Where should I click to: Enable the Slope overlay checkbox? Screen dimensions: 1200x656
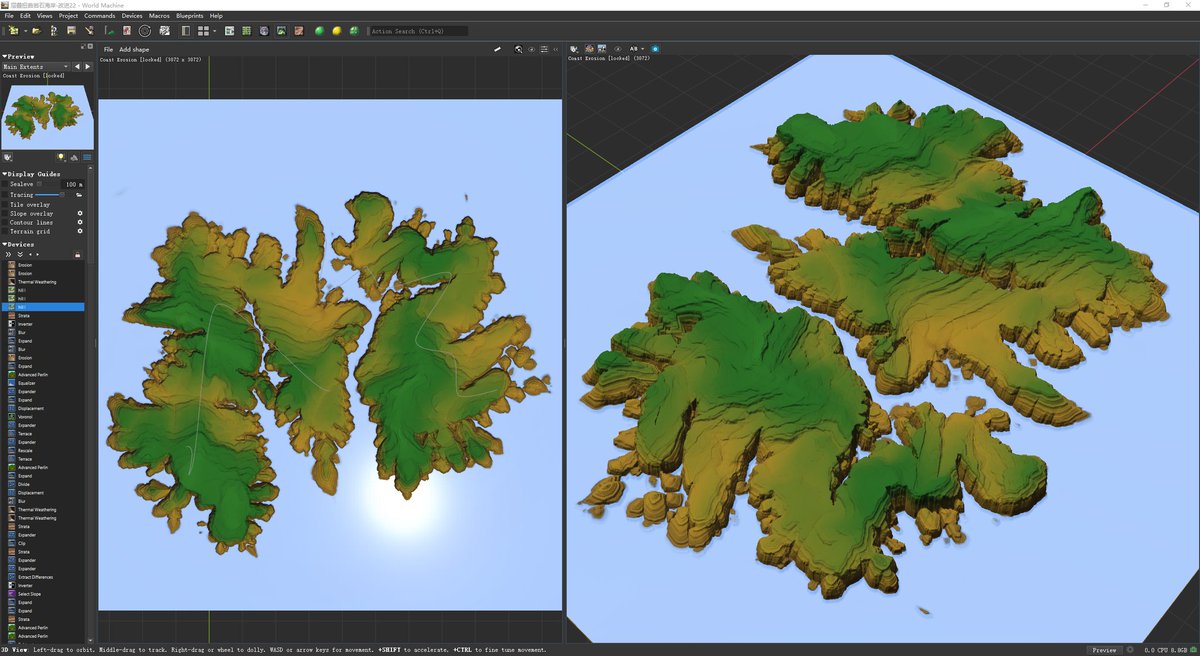point(5,213)
